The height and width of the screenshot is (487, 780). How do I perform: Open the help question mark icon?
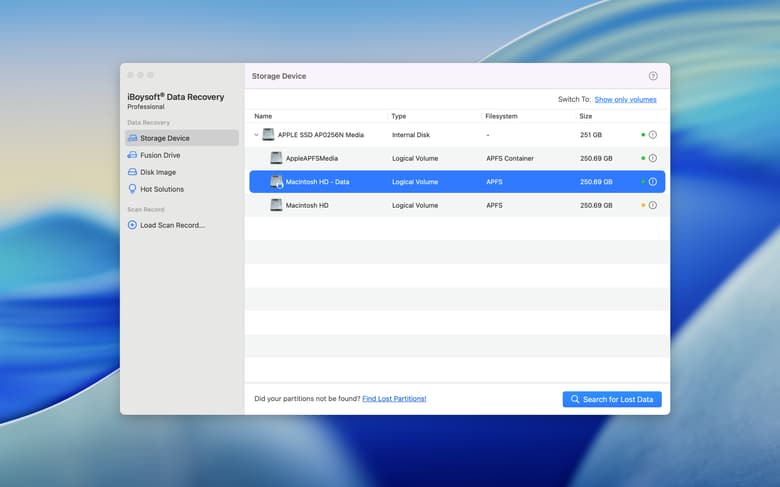653,76
